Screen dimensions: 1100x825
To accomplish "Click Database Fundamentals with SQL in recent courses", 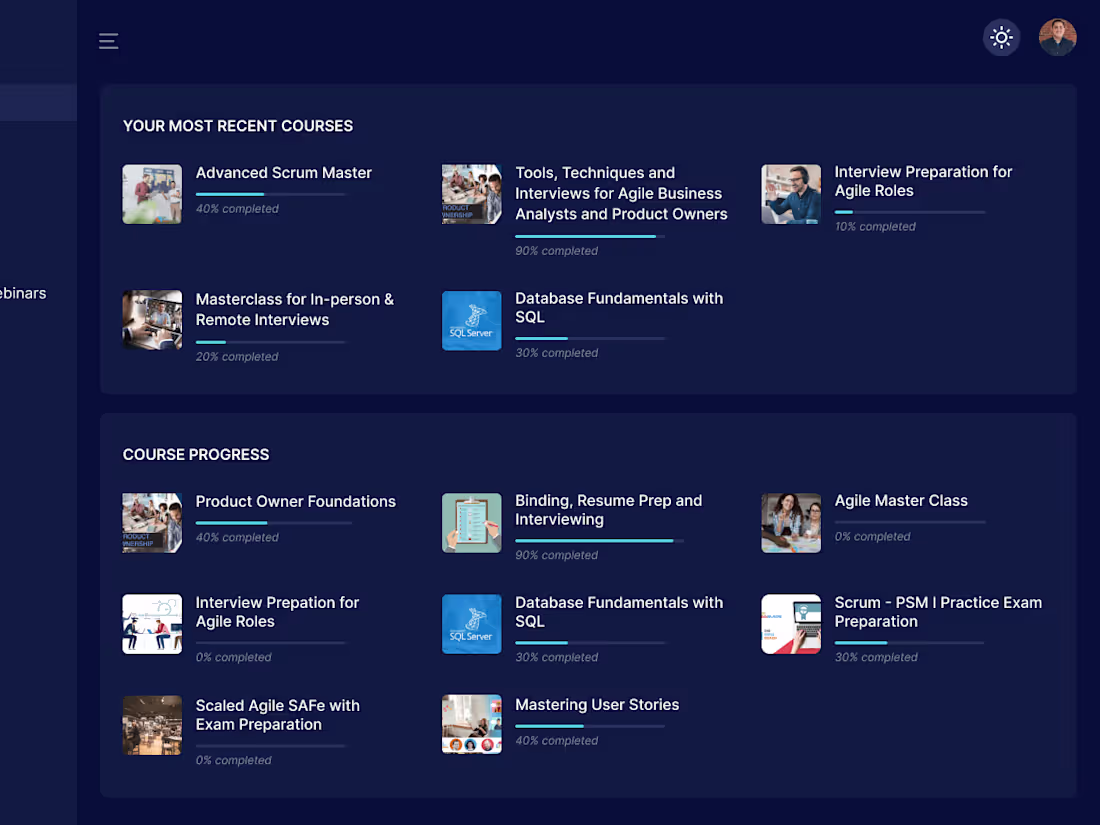I will [x=619, y=307].
